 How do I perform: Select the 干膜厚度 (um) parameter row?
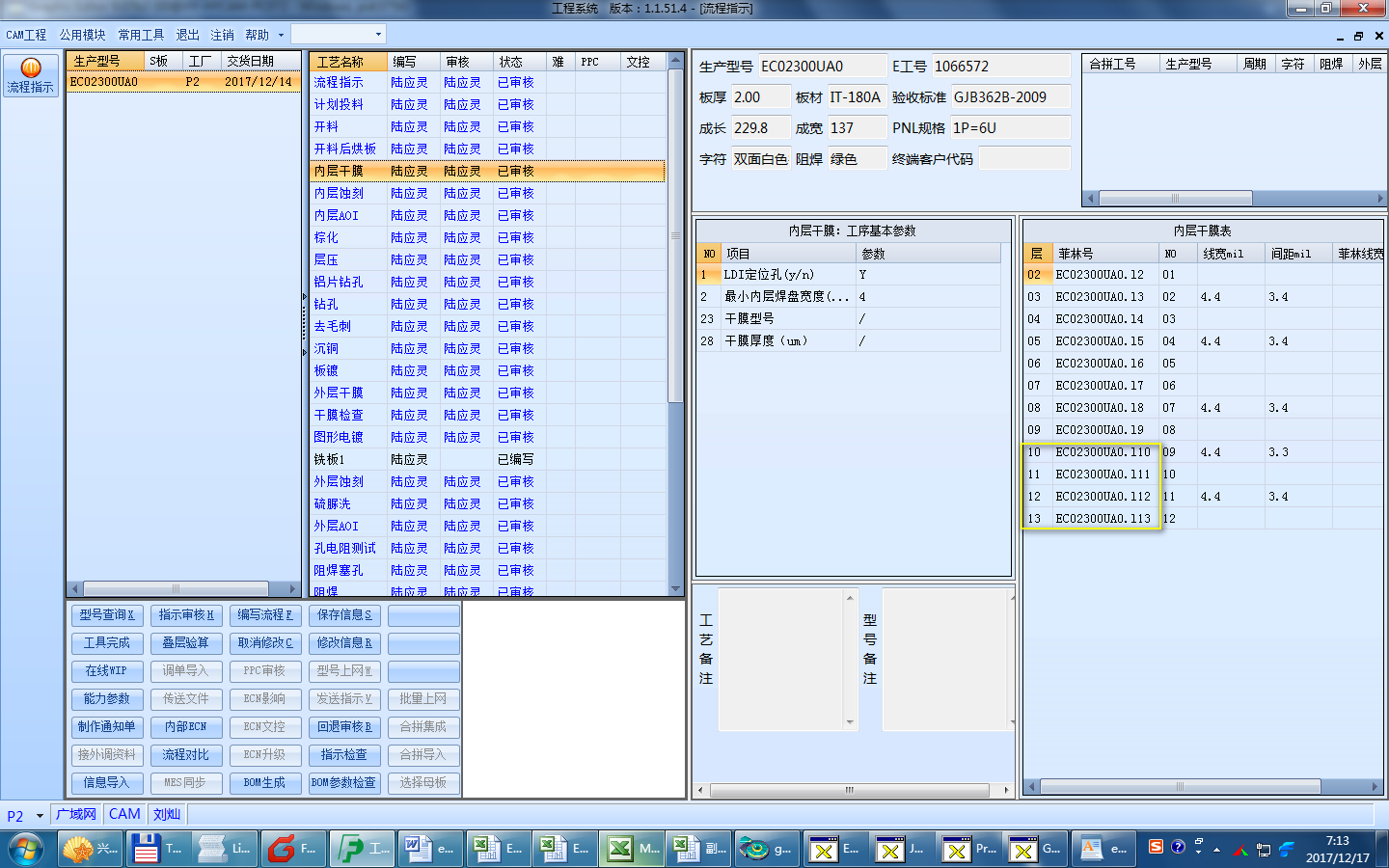click(x=849, y=341)
